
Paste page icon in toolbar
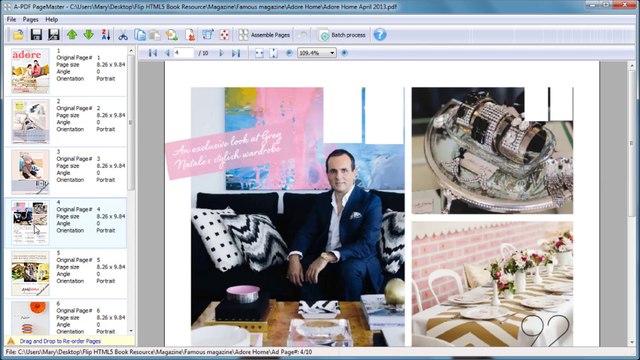click(x=155, y=35)
